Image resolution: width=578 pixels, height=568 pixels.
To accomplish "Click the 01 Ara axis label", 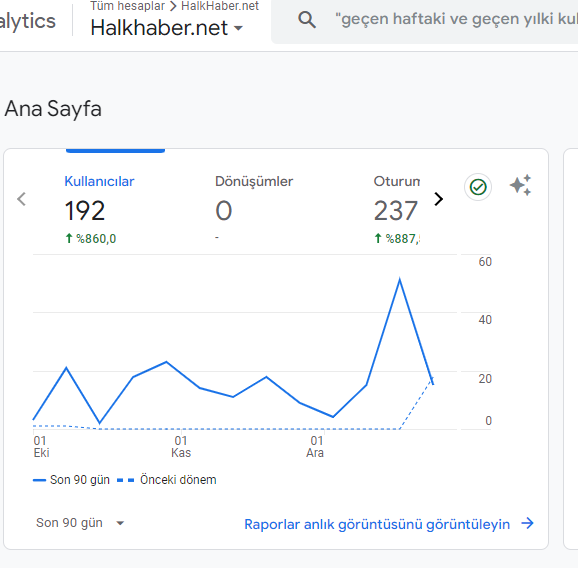I will tap(315, 446).
